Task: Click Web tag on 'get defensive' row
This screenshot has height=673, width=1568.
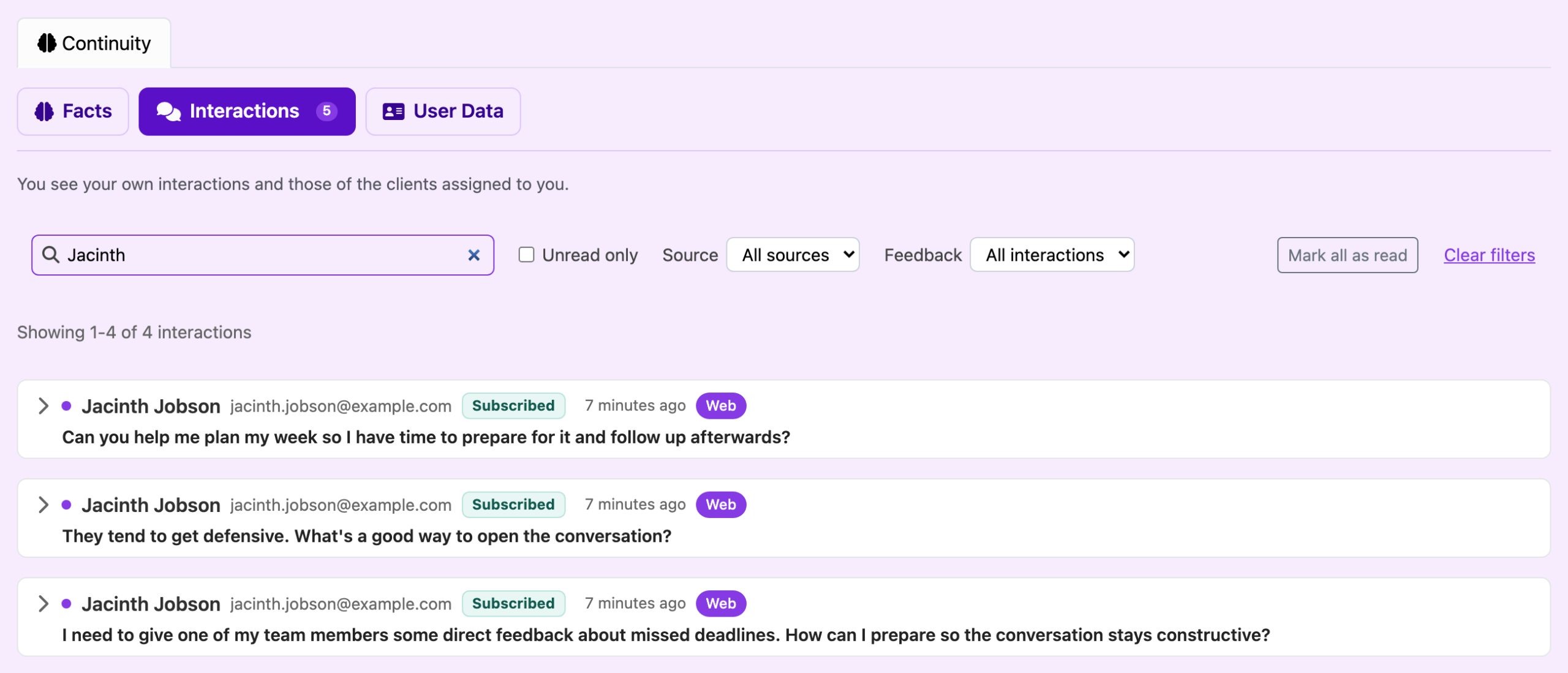Action: click(x=720, y=505)
